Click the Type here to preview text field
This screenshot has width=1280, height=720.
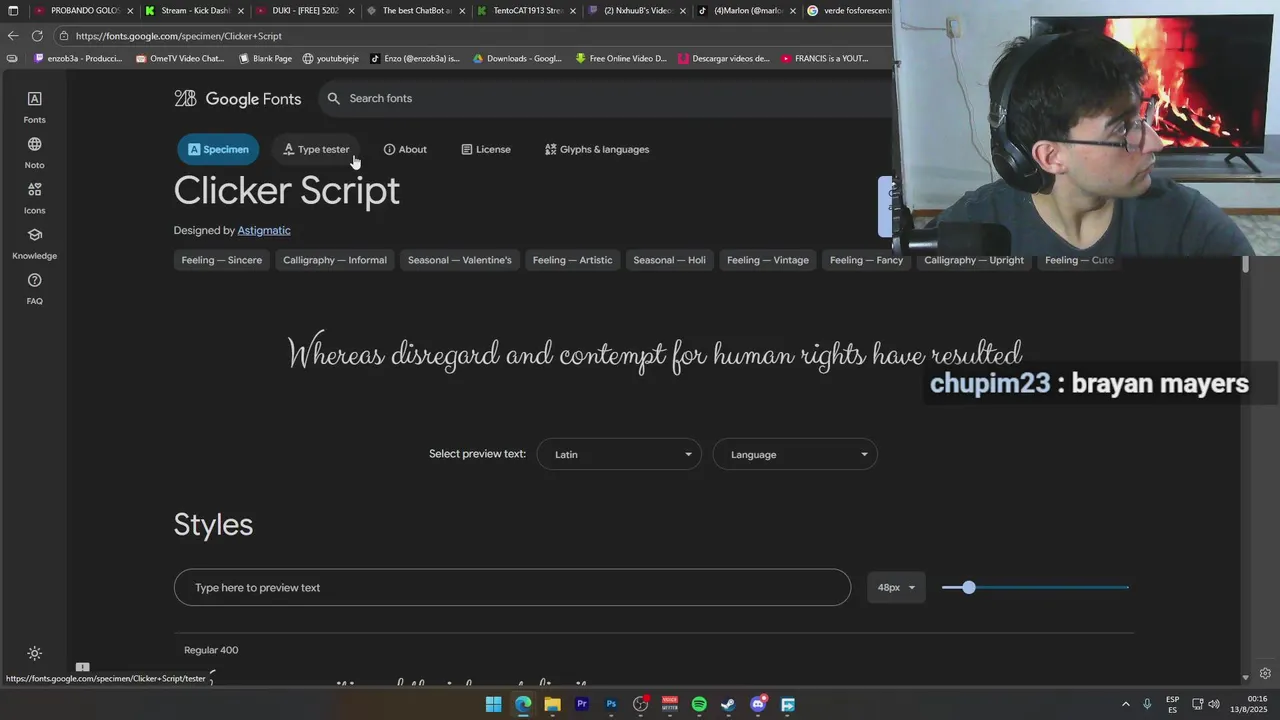[512, 587]
